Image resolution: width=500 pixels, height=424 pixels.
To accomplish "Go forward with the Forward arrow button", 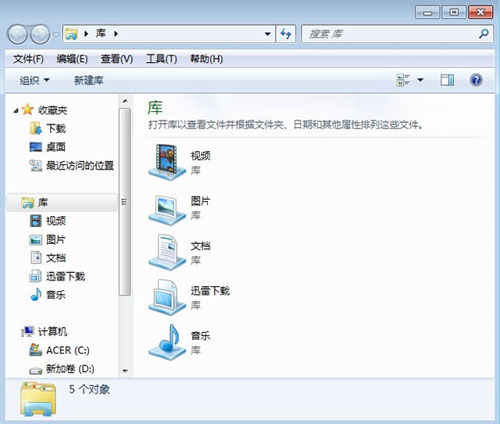I will (40, 34).
